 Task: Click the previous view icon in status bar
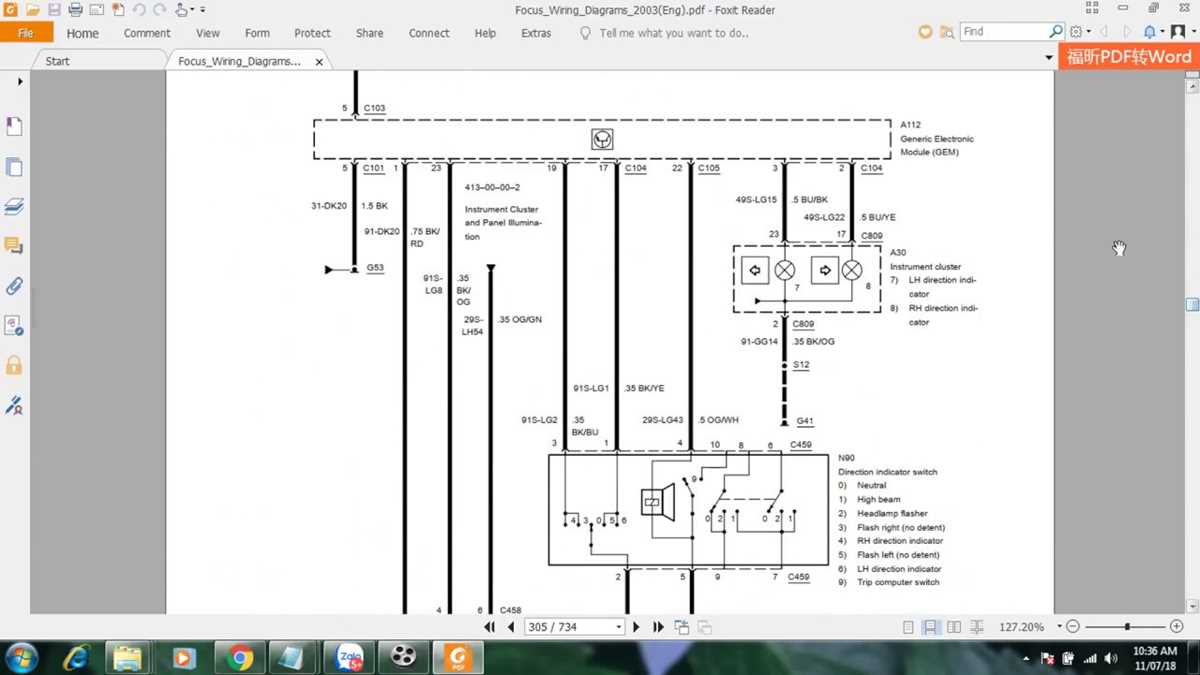tap(682, 627)
